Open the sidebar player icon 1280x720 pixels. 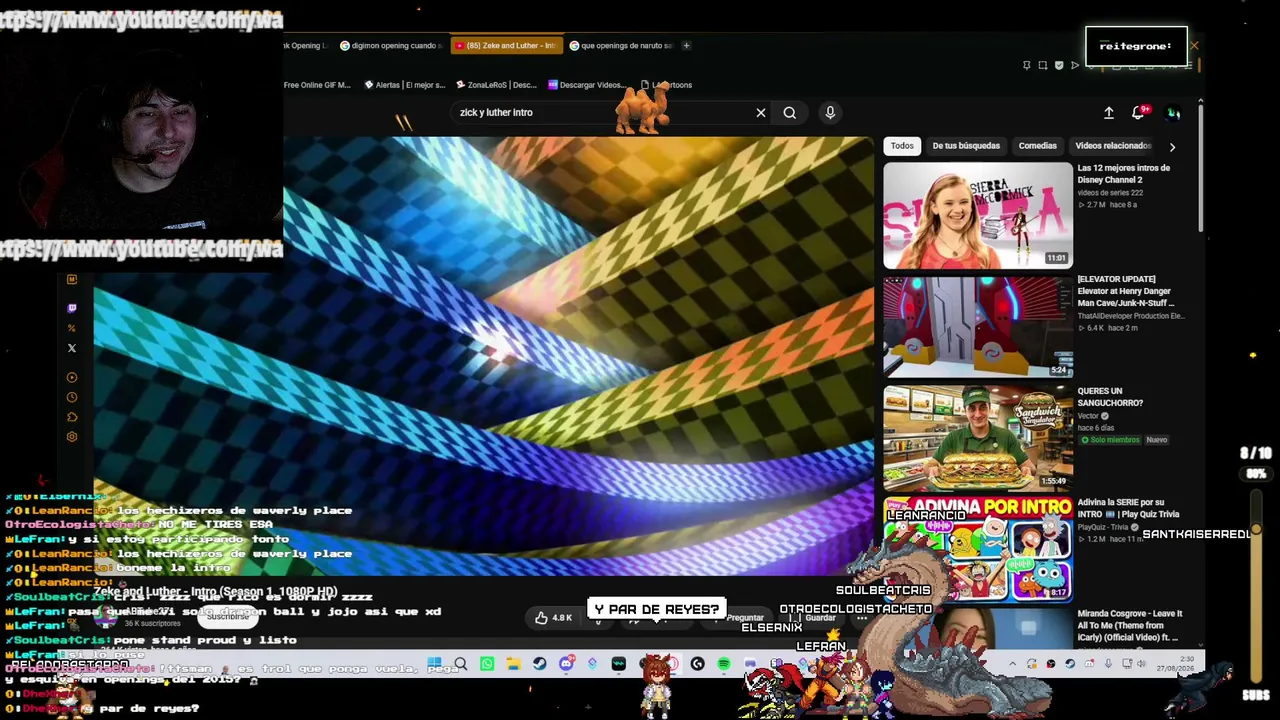(72, 377)
